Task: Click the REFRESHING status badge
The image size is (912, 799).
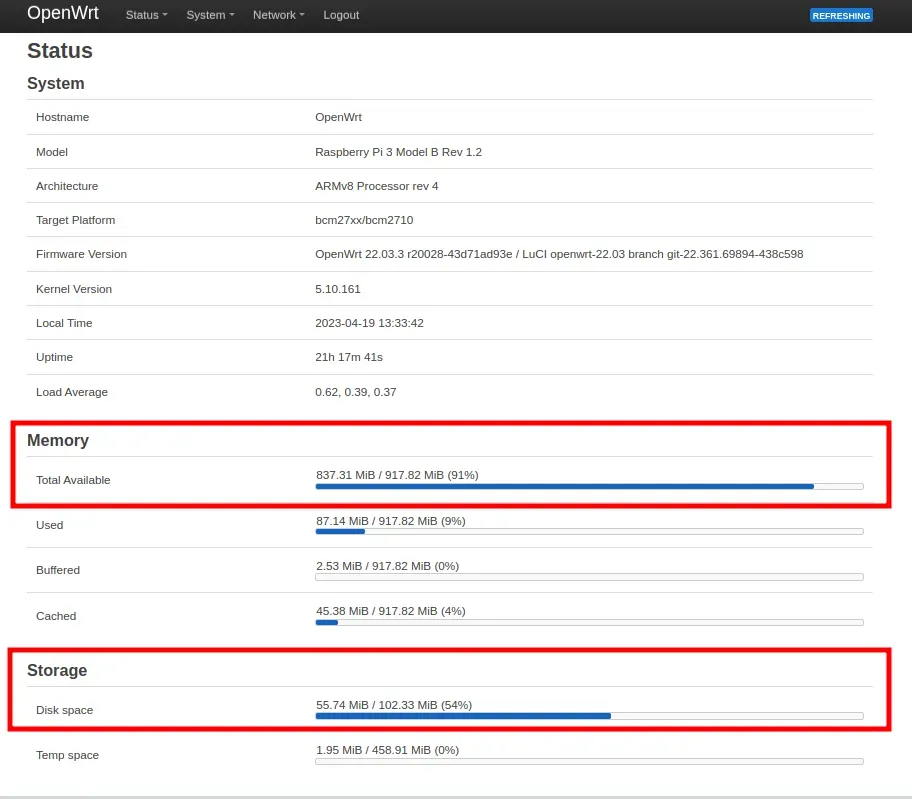Action: coord(841,16)
